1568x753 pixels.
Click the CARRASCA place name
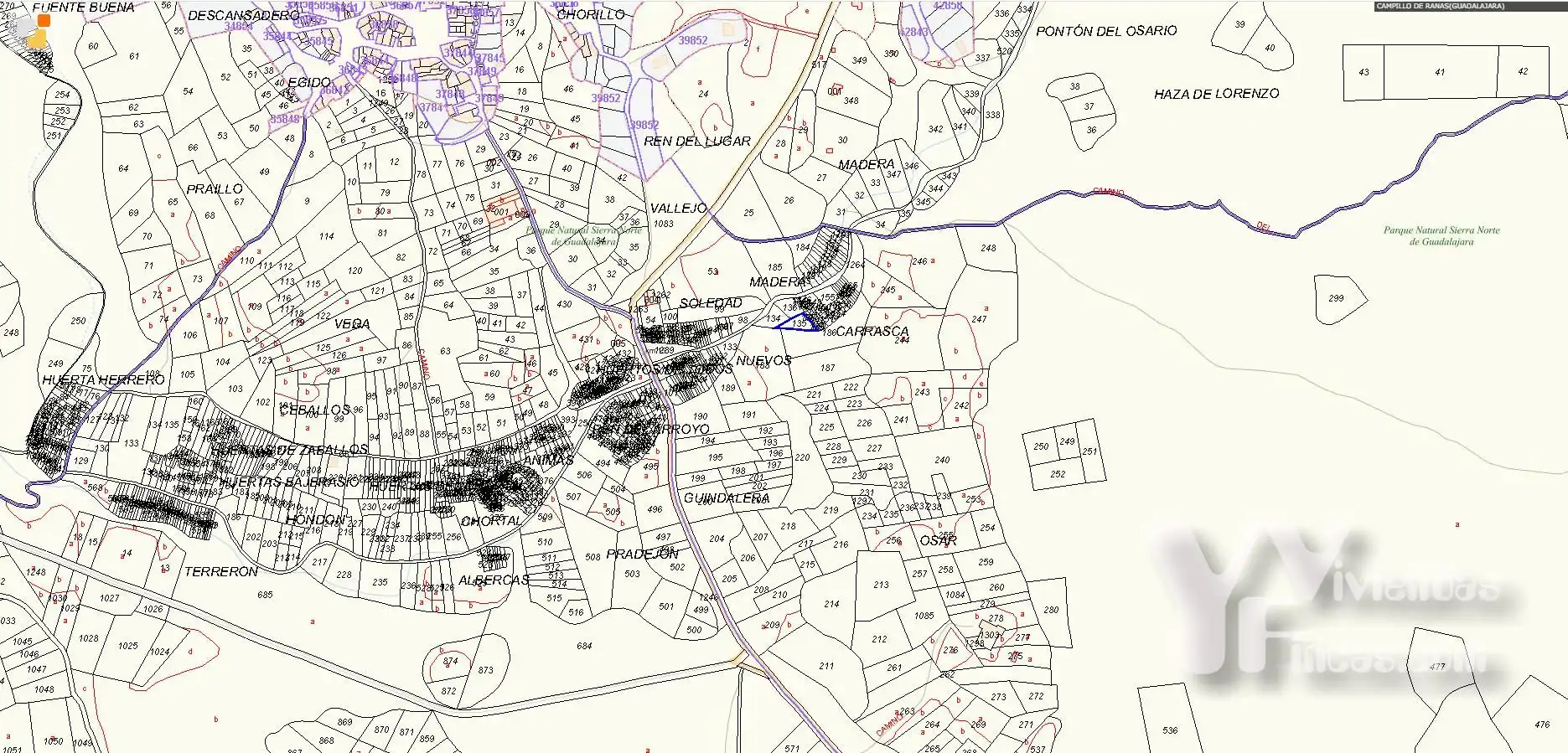click(872, 332)
